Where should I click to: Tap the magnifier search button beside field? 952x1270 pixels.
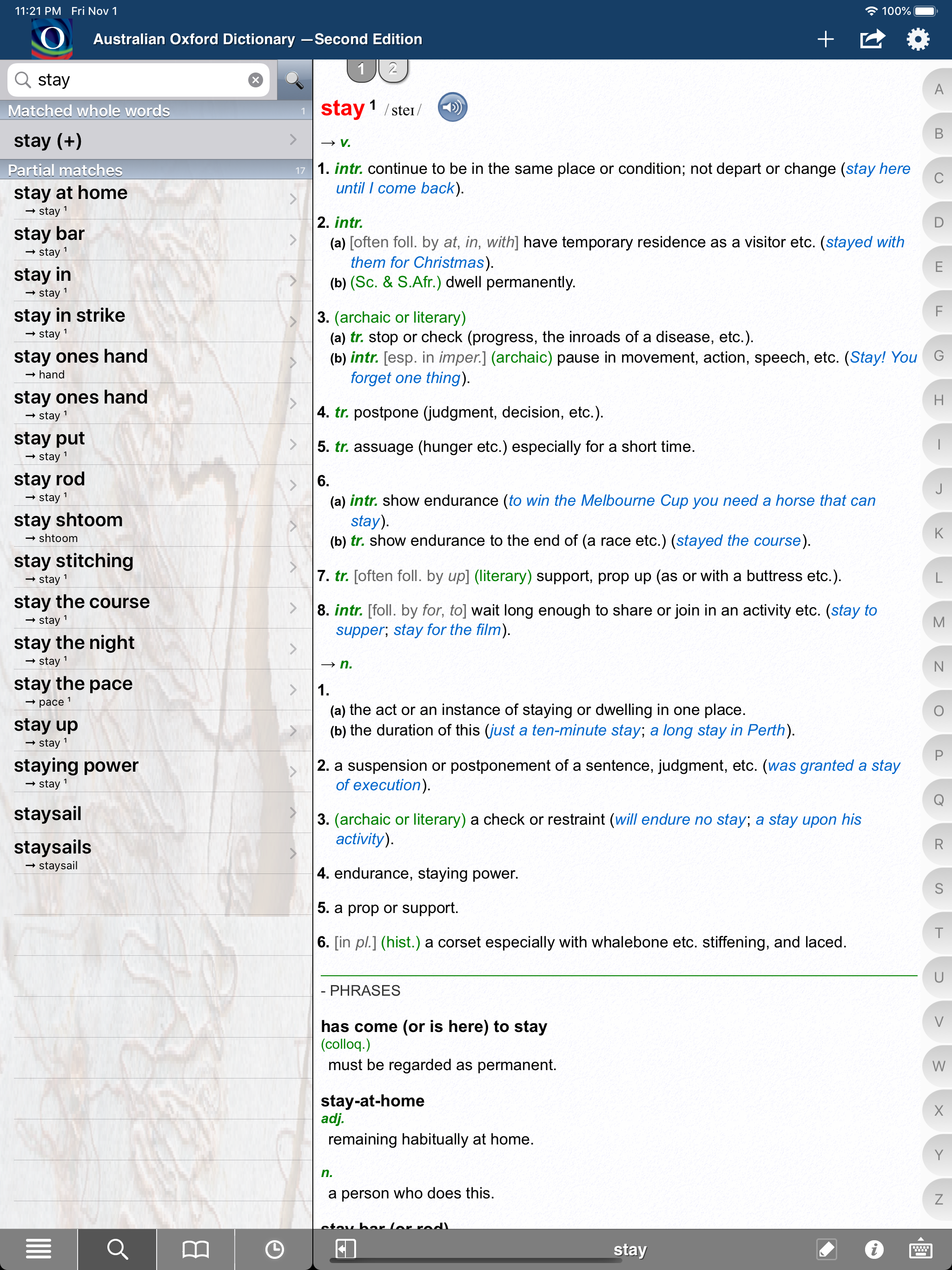pos(295,80)
